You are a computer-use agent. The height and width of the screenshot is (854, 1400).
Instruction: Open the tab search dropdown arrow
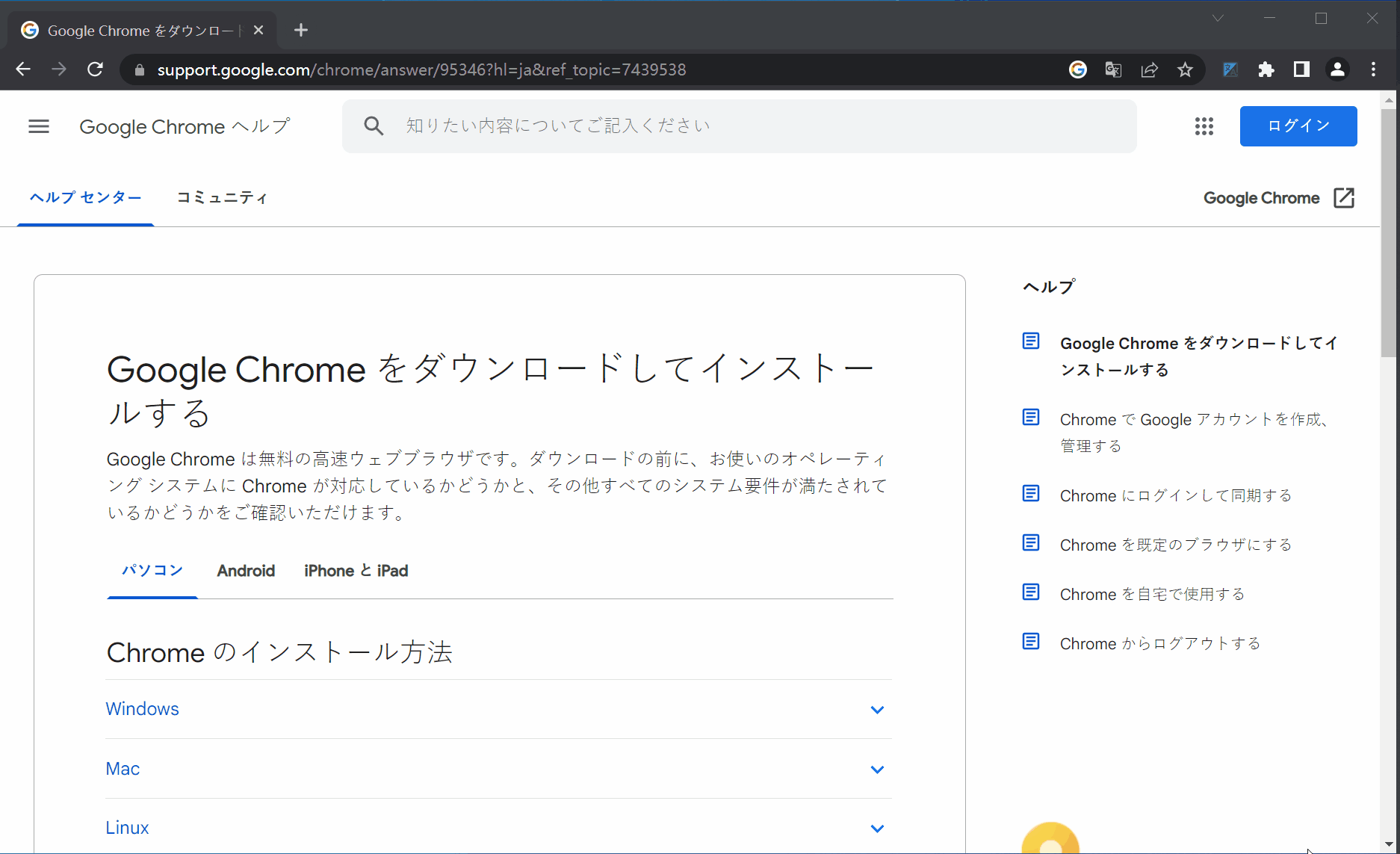pos(1218,18)
